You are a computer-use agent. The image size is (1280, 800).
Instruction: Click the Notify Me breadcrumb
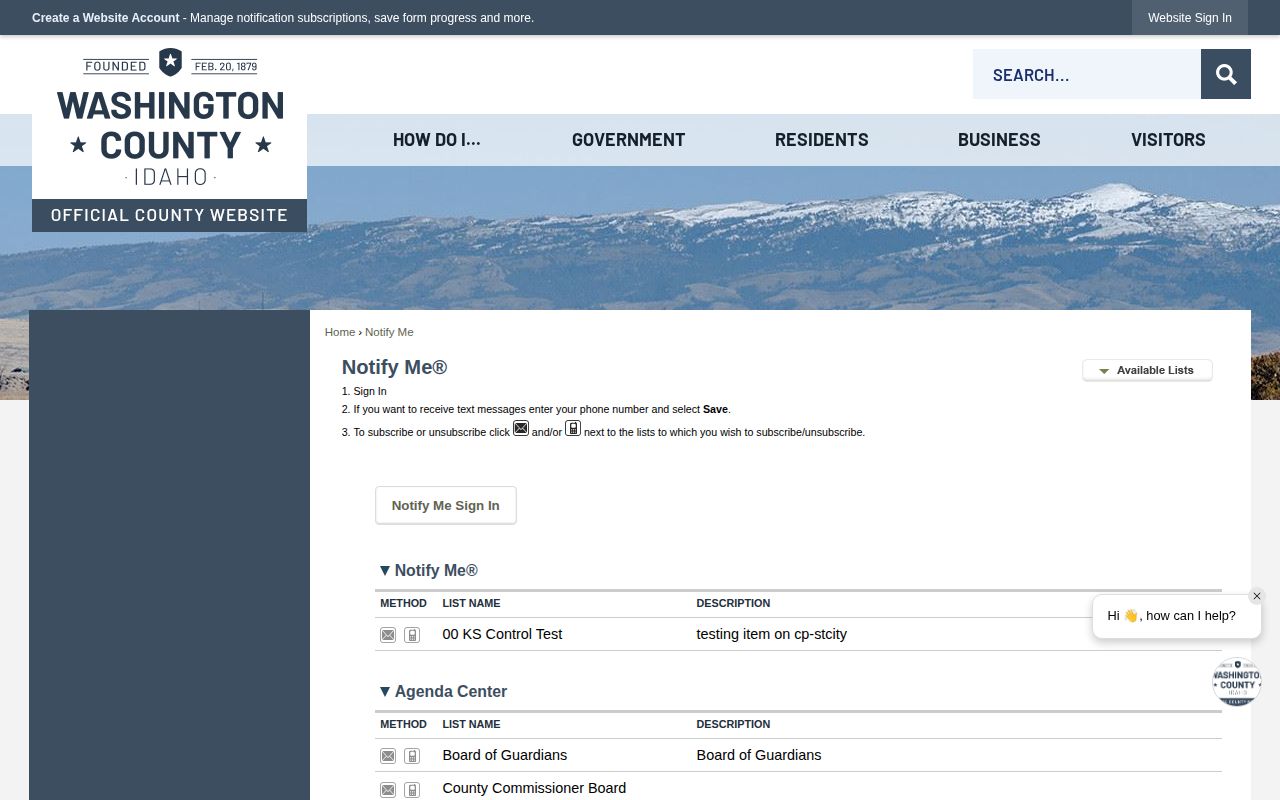click(x=389, y=332)
